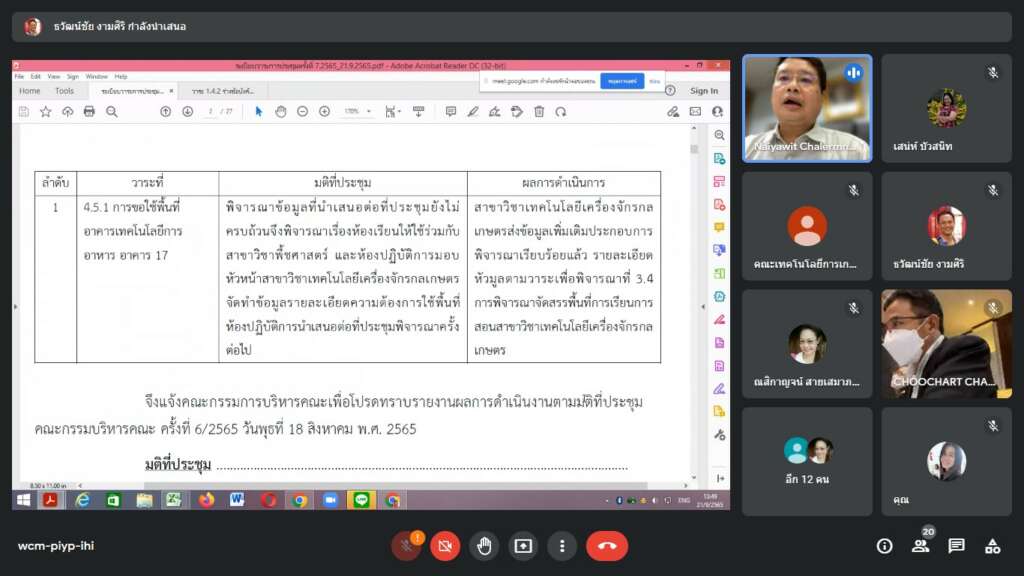Screen dimensions: 1024x576
Task: Open Firefox from the taskbar
Action: pyautogui.click(x=206, y=500)
